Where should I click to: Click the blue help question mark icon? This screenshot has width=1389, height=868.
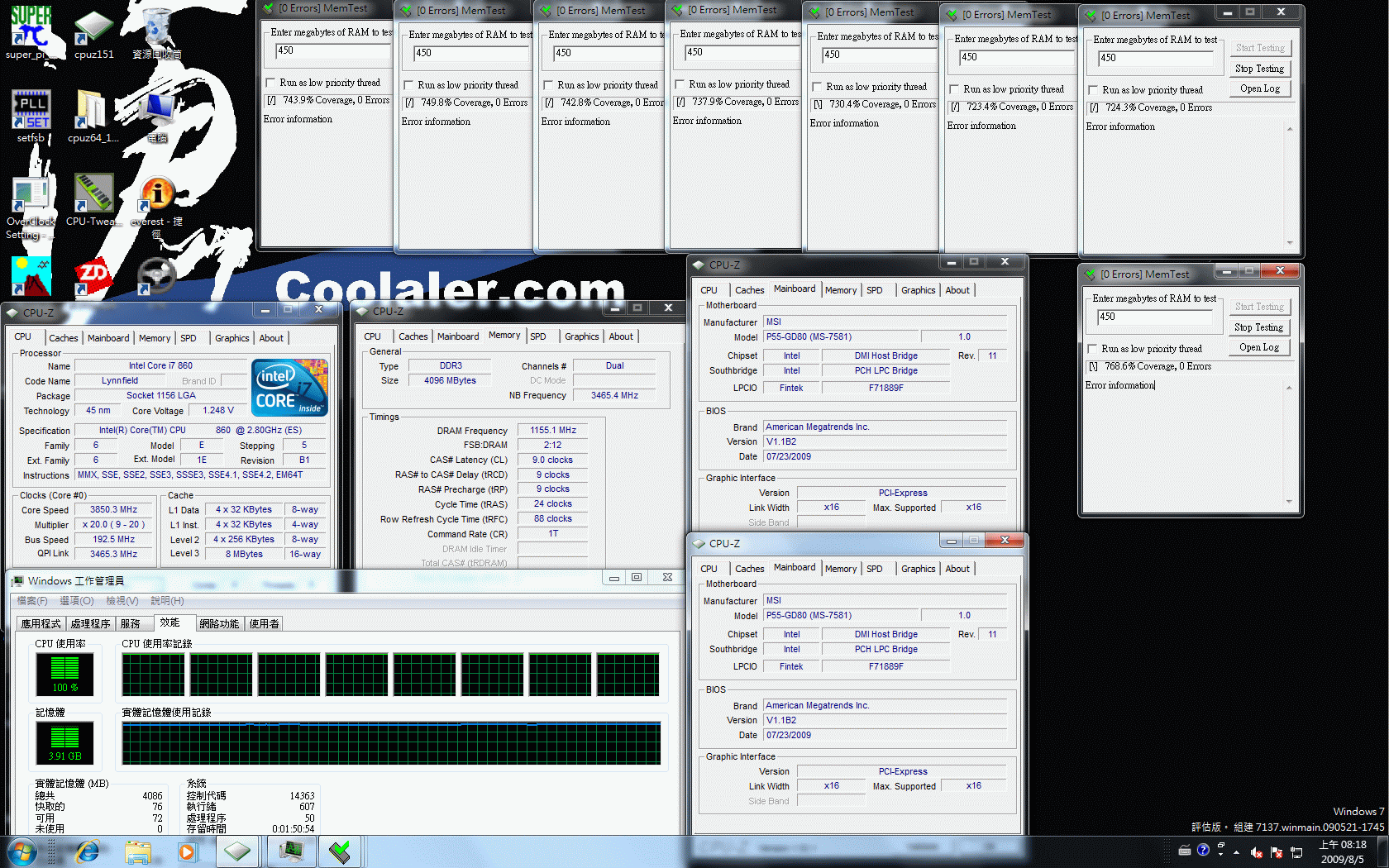tap(1203, 850)
